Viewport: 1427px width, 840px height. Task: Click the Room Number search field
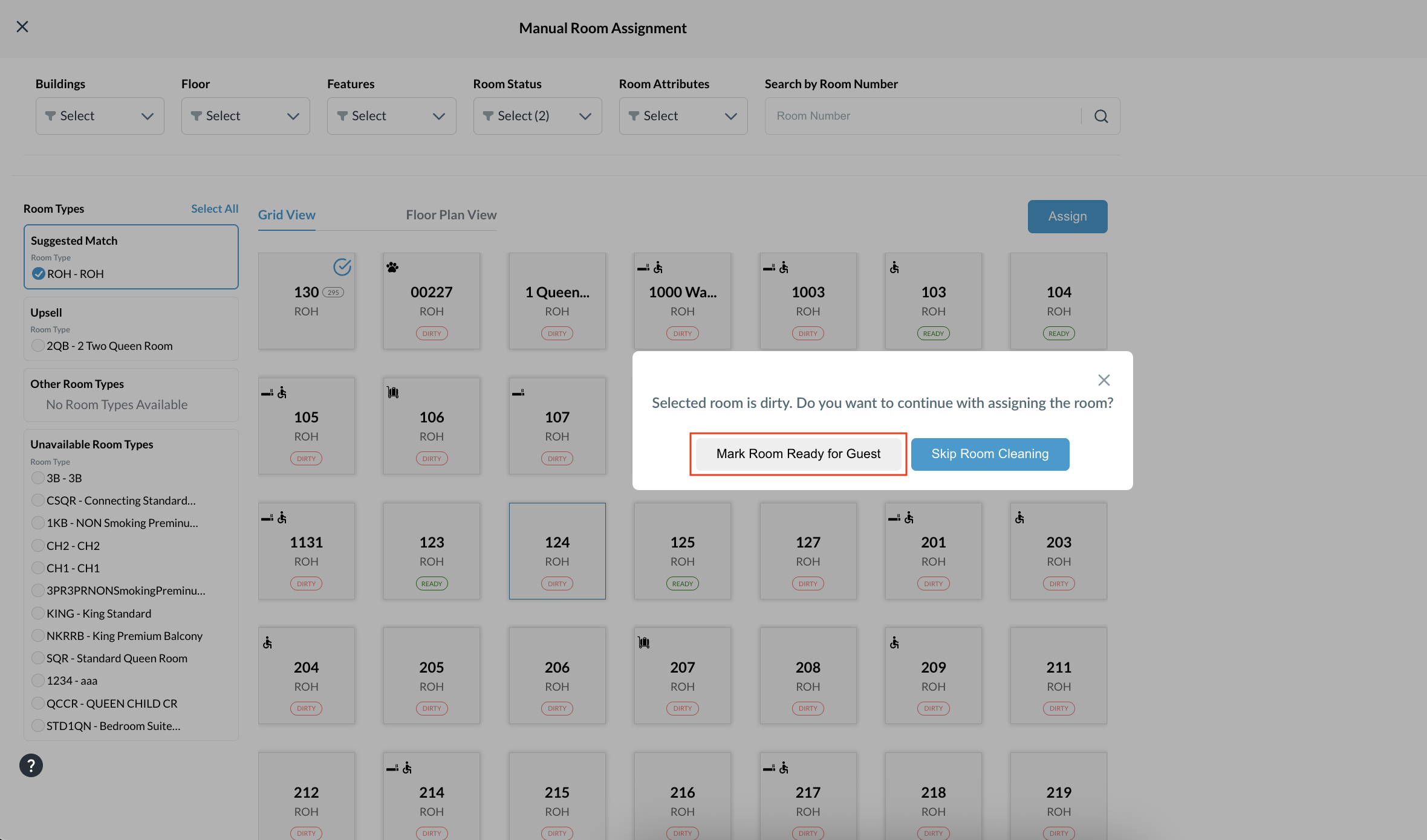pos(923,116)
